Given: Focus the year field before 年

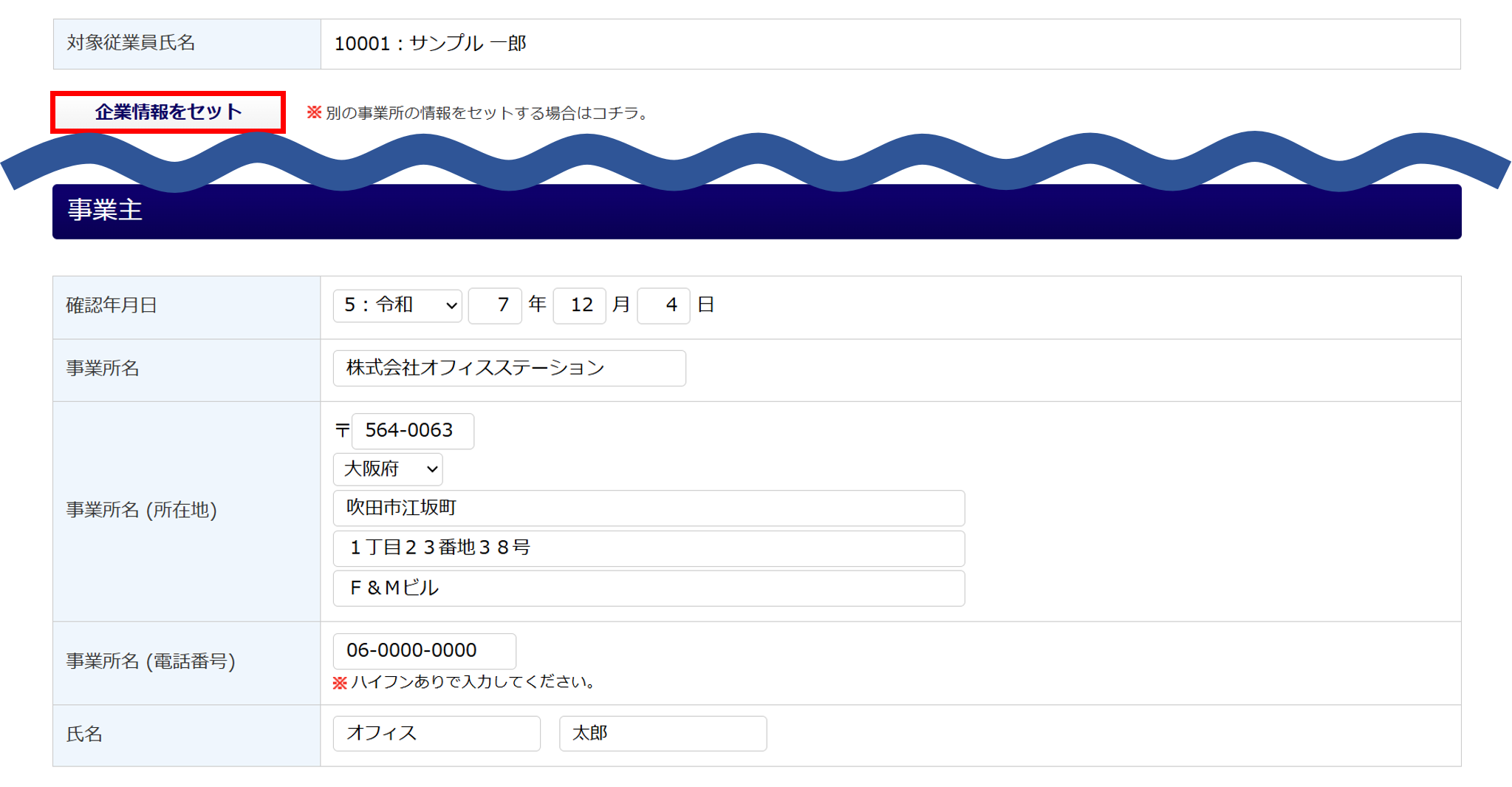Looking at the screenshot, I should pyautogui.click(x=495, y=305).
